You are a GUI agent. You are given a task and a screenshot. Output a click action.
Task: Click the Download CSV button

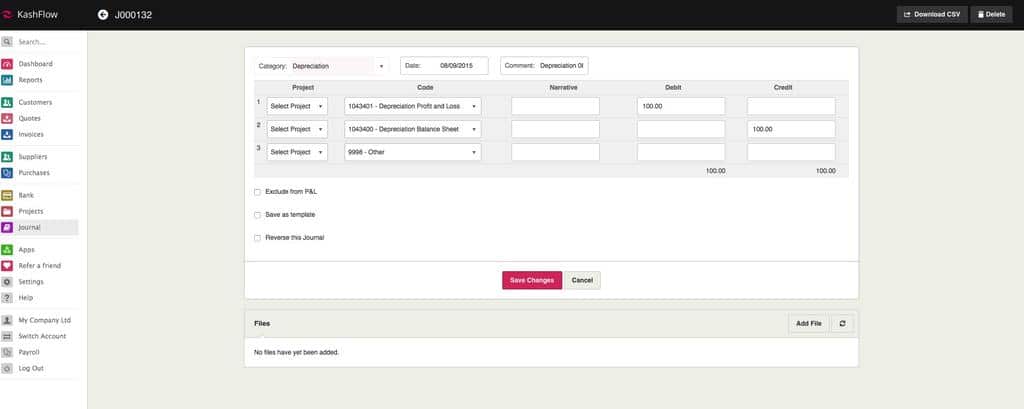click(931, 14)
